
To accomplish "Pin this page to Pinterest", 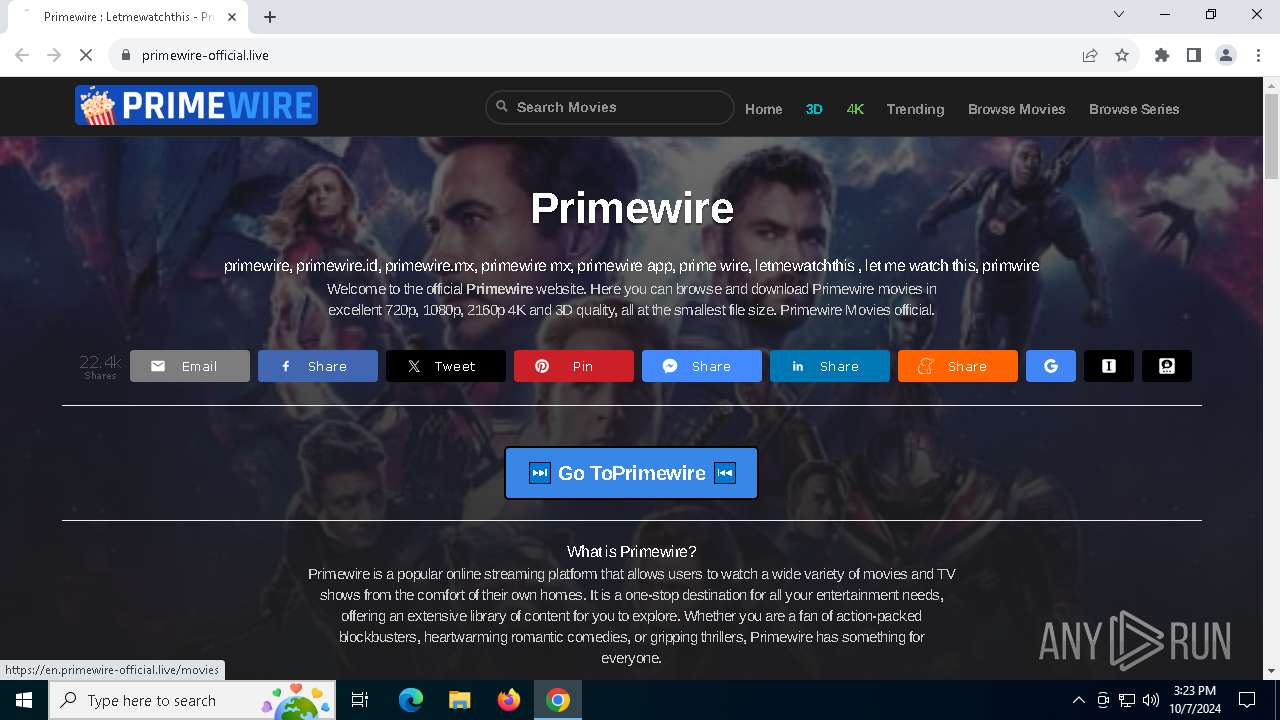I will [574, 366].
